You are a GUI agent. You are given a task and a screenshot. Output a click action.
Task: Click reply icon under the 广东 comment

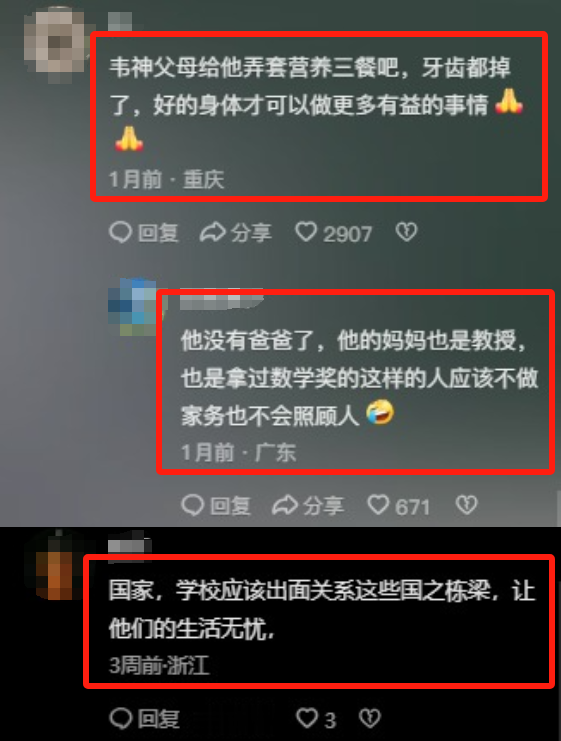pos(192,505)
